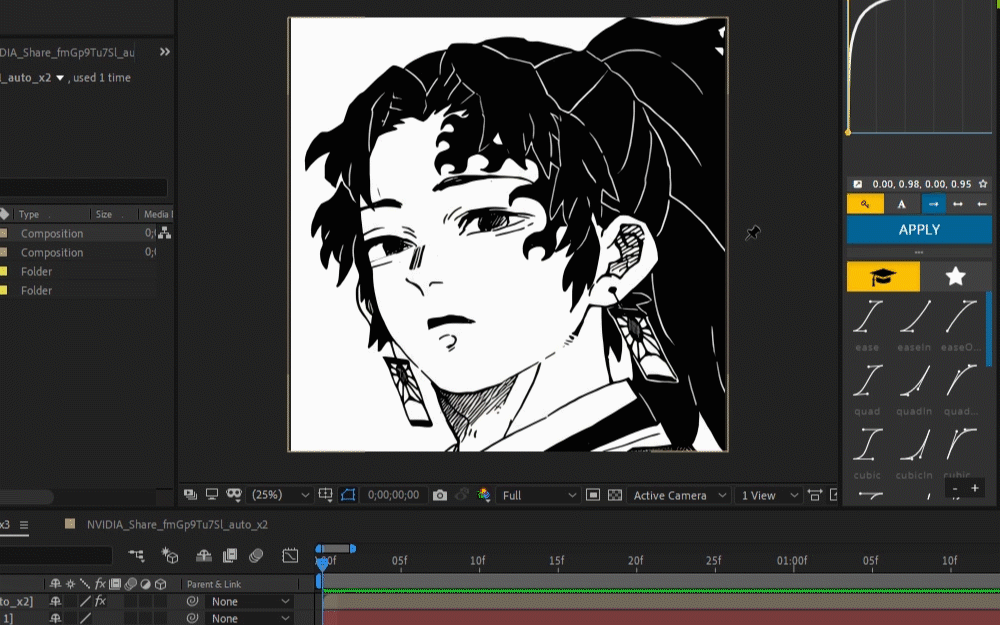Open the Graph Editor icon
1000x625 pixels.
[x=290, y=555]
